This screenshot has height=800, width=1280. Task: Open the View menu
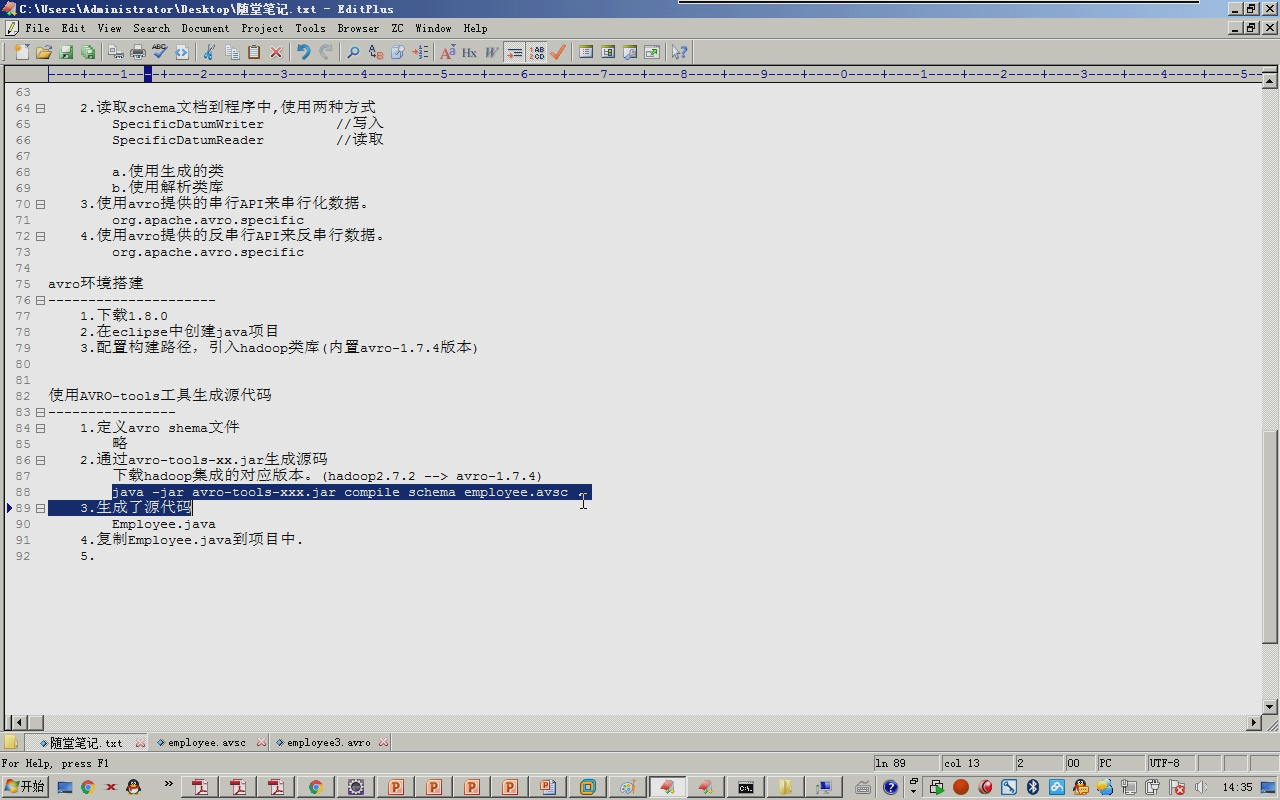click(x=109, y=28)
